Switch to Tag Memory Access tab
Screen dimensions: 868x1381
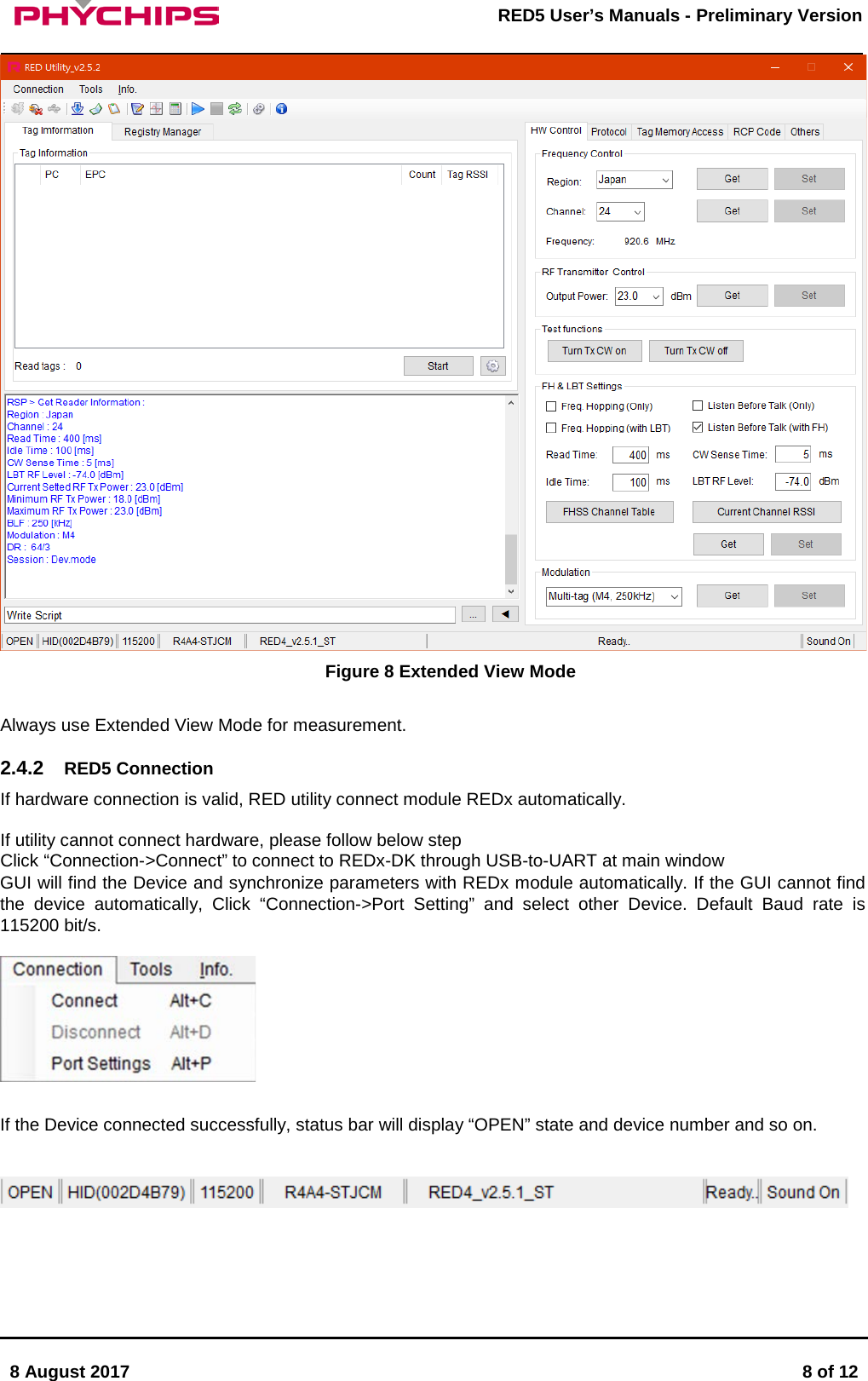click(680, 132)
